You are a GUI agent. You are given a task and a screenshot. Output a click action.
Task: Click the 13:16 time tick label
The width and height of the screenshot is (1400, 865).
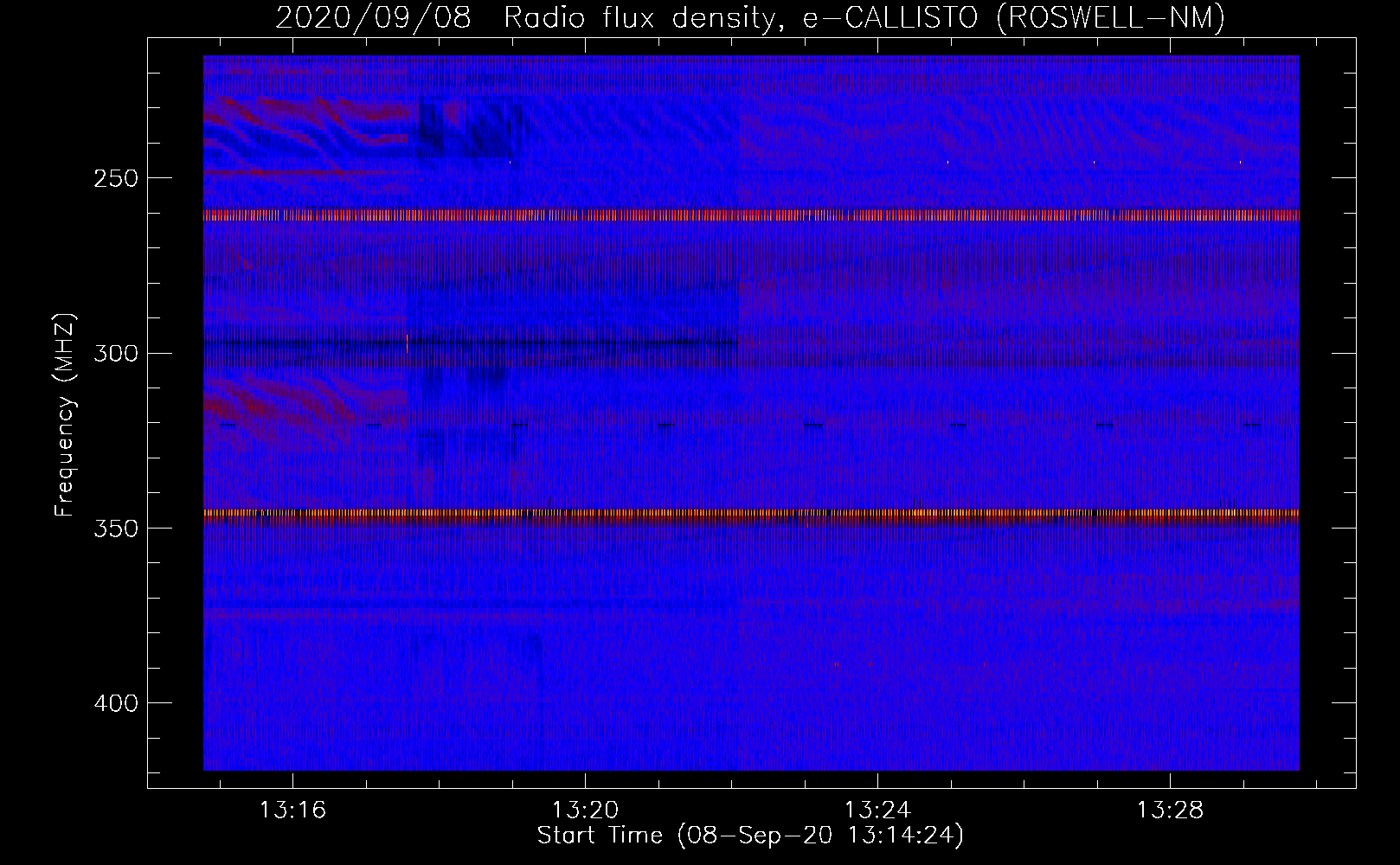pos(293,811)
